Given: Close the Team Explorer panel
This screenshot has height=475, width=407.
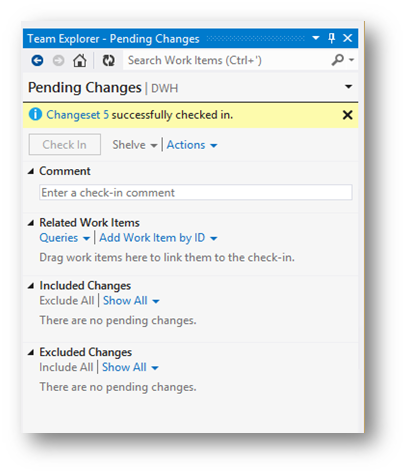Looking at the screenshot, I should click(348, 38).
